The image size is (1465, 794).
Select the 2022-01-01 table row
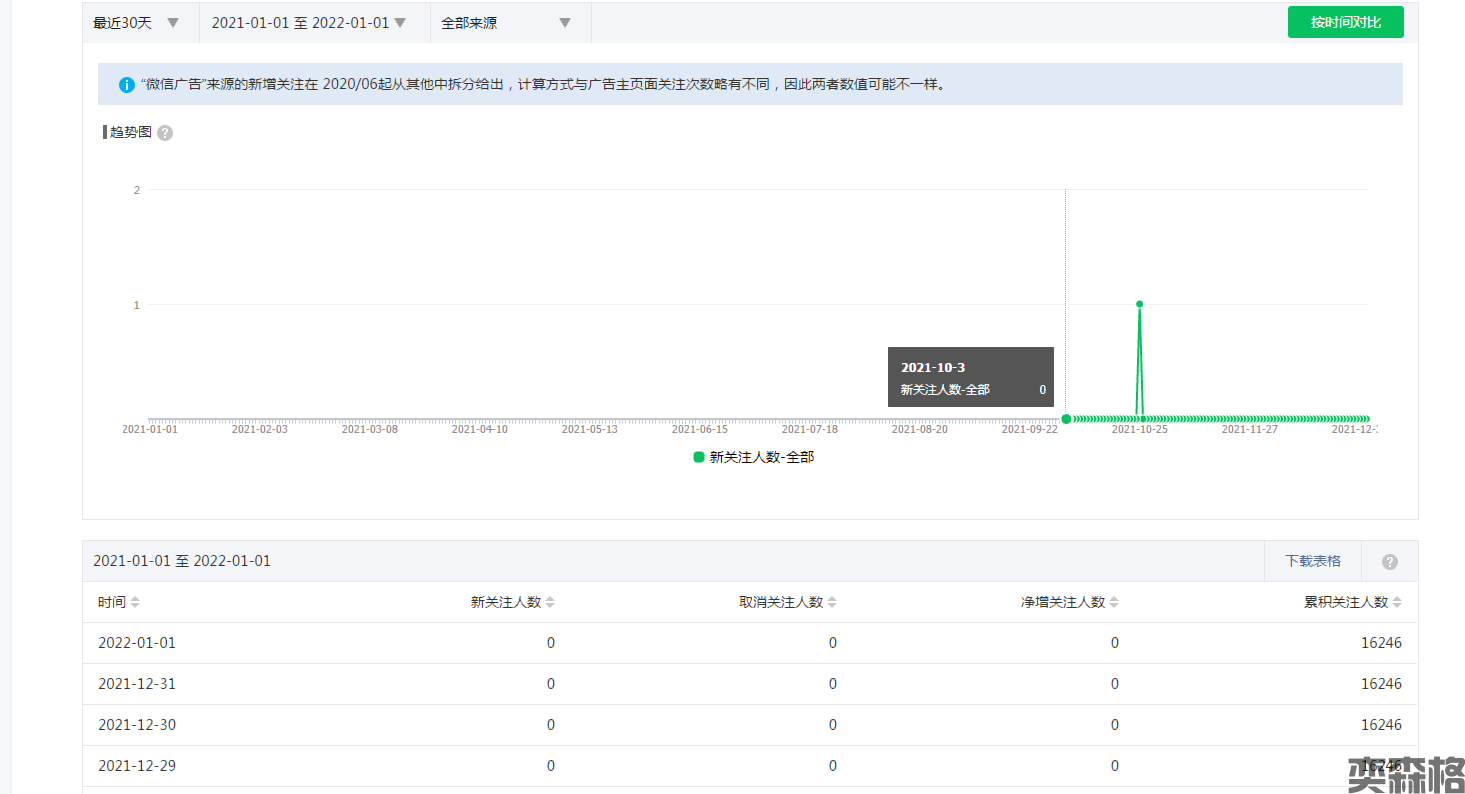click(749, 643)
